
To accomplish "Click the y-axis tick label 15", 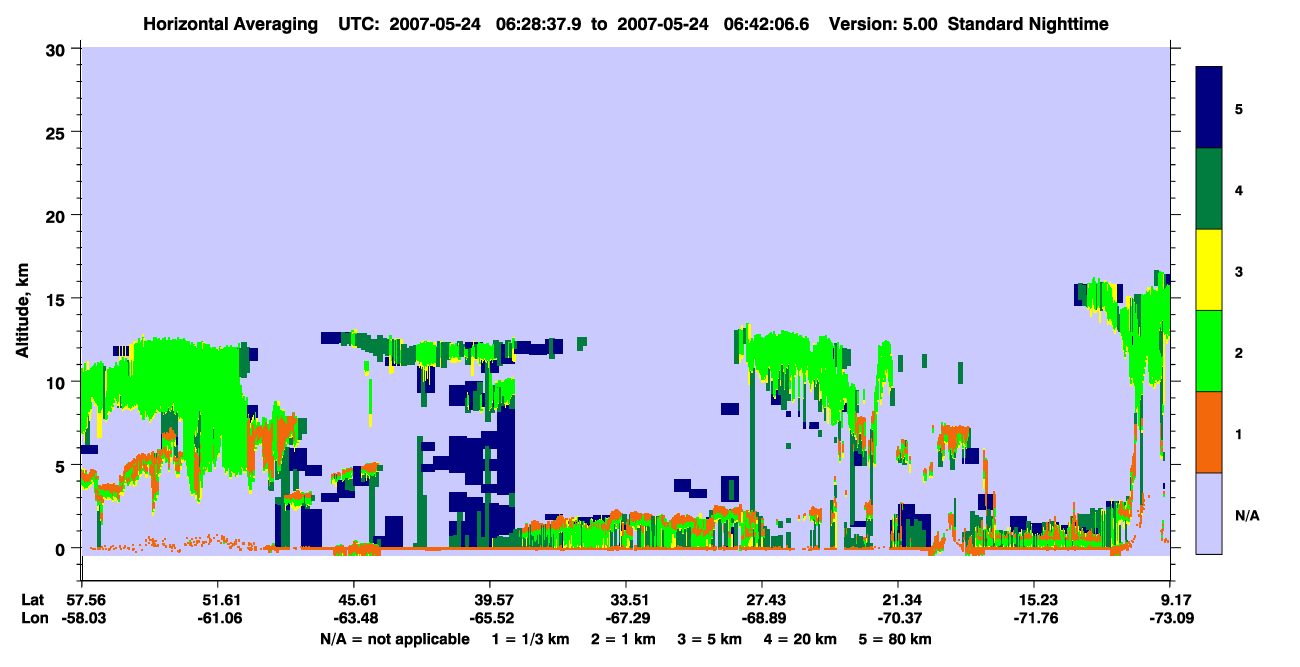I will click(58, 299).
